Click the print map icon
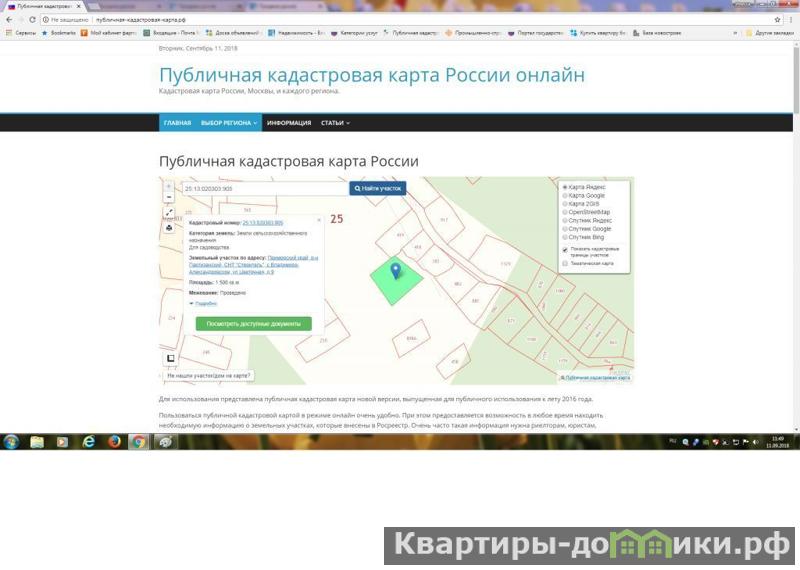This screenshot has width=800, height=570. (x=169, y=228)
